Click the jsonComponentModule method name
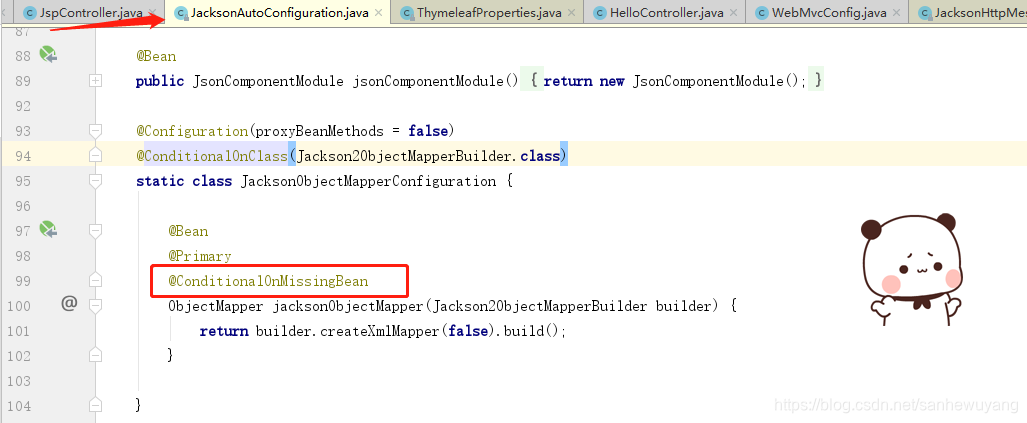This screenshot has height=423, width=1027. pos(428,81)
